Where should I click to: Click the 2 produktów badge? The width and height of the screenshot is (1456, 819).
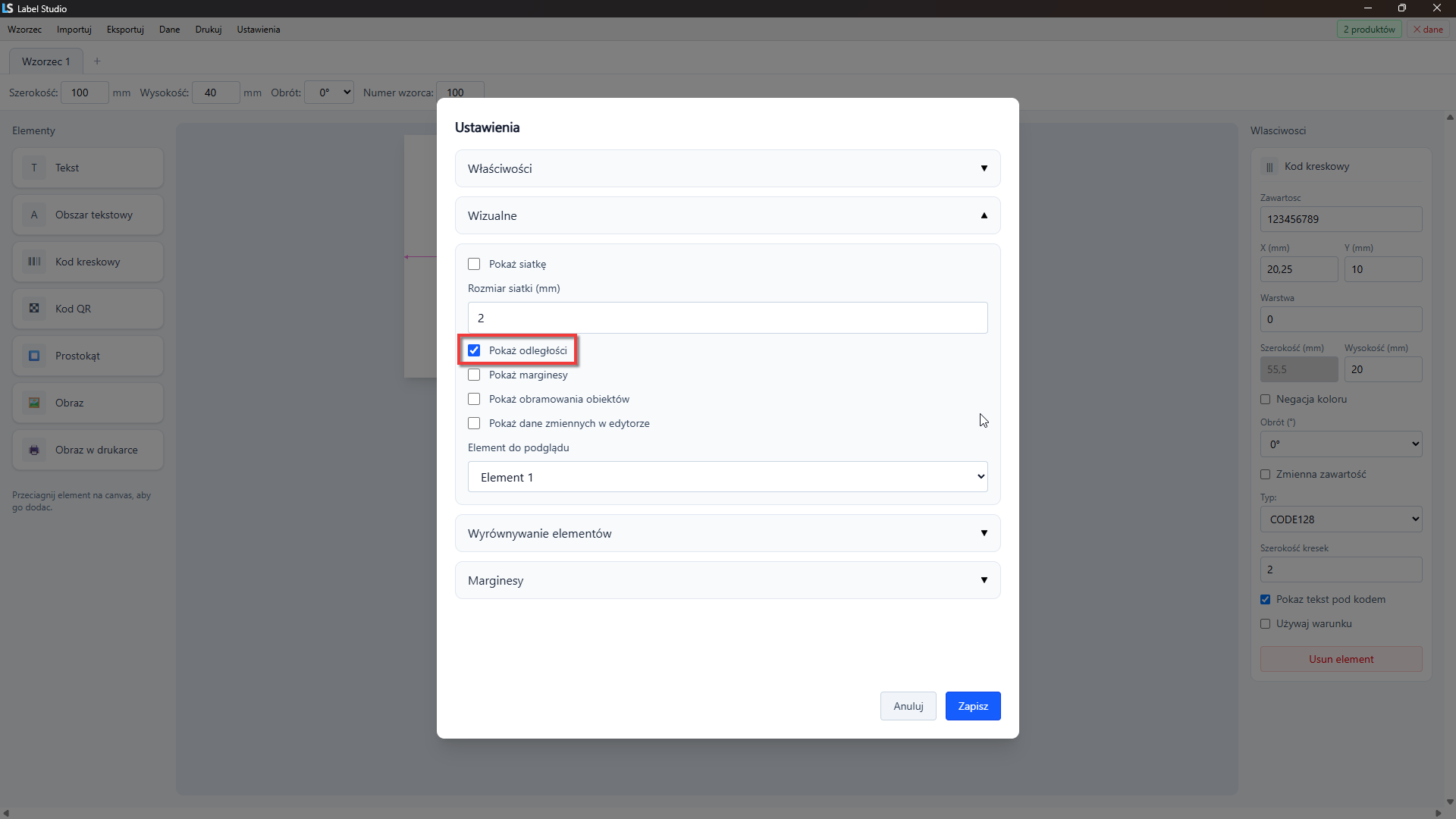click(x=1370, y=30)
